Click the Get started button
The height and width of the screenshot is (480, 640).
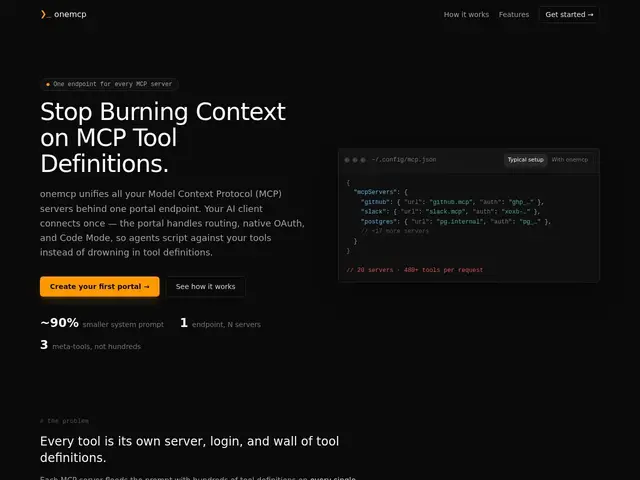click(x=569, y=15)
